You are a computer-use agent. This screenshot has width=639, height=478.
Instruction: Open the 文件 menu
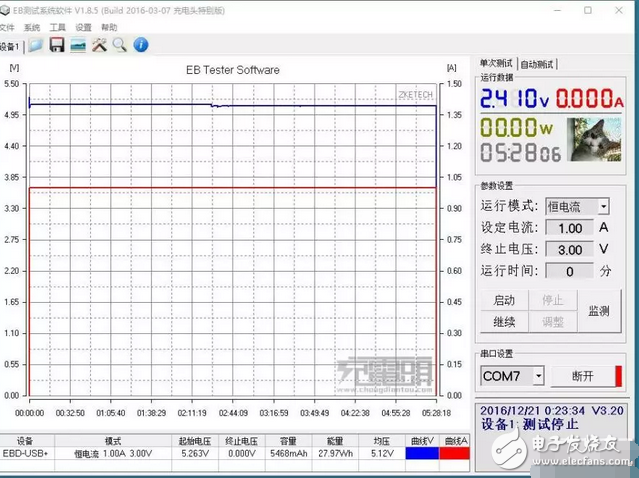point(7,27)
